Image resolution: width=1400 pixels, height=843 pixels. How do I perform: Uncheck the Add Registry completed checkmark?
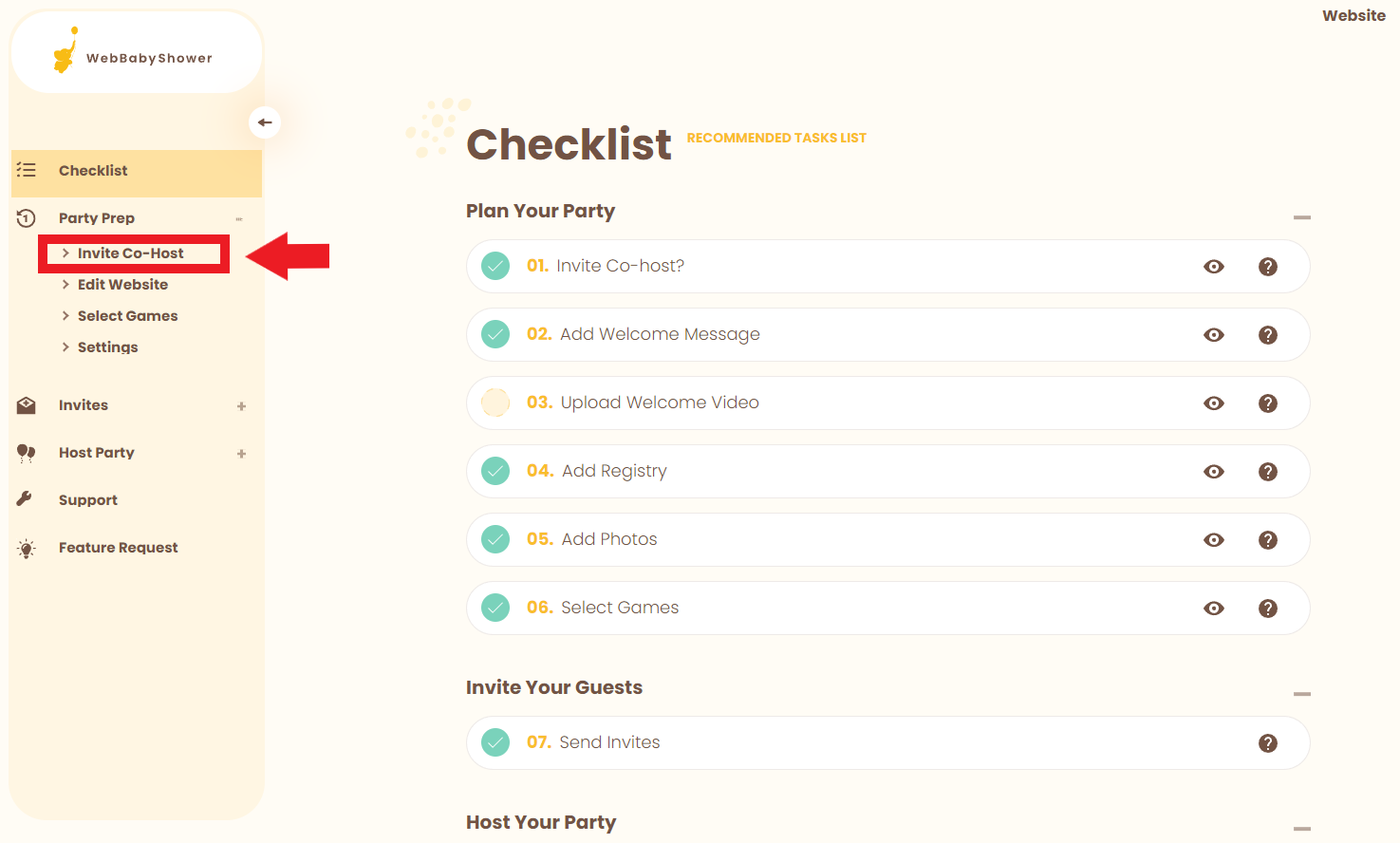(x=495, y=471)
